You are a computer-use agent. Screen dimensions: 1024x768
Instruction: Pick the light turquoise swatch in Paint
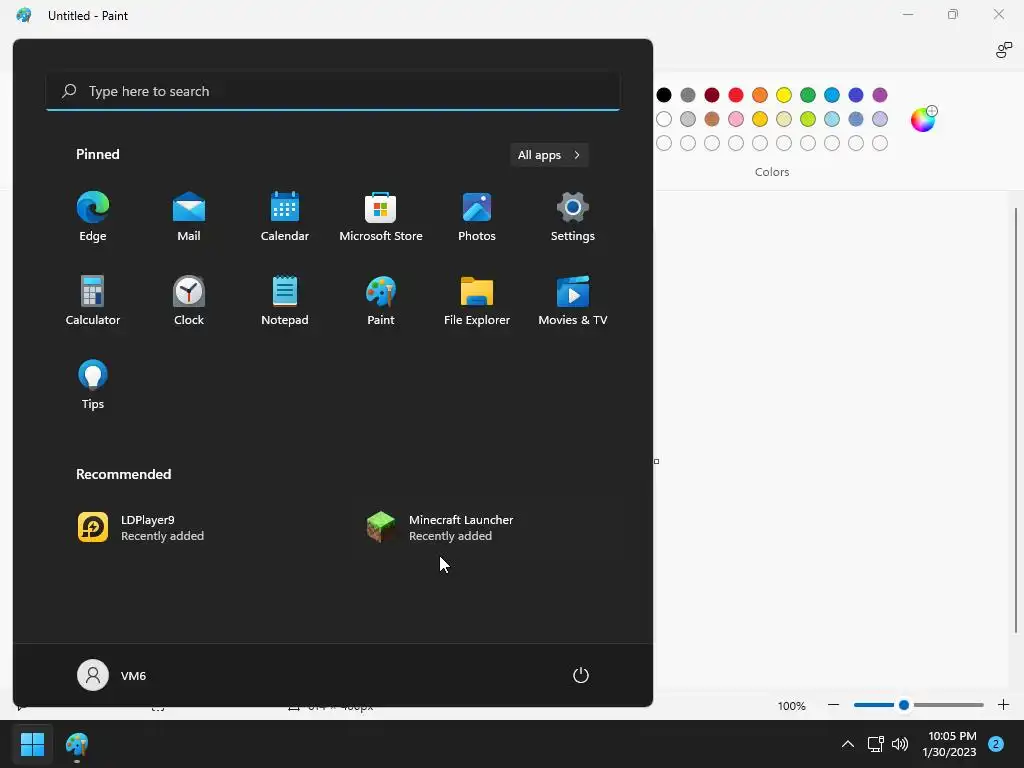point(832,119)
